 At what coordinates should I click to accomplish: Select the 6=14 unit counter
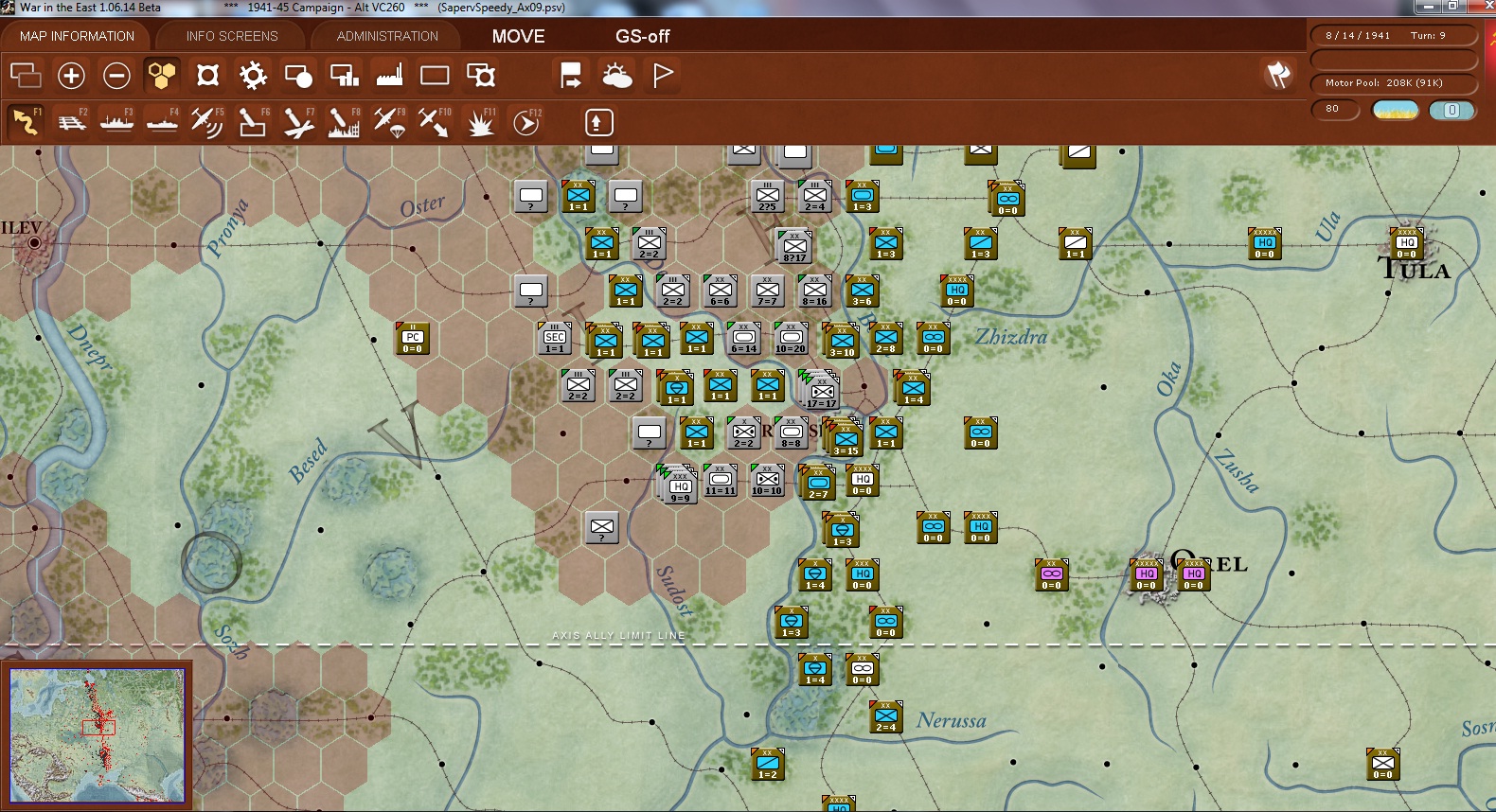744,339
